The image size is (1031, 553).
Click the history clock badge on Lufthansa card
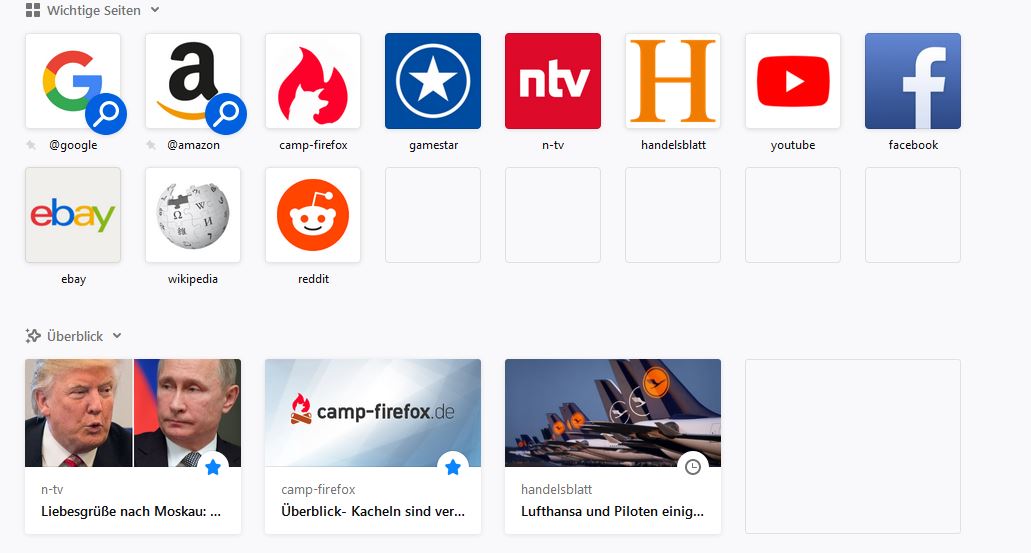pyautogui.click(x=692, y=467)
